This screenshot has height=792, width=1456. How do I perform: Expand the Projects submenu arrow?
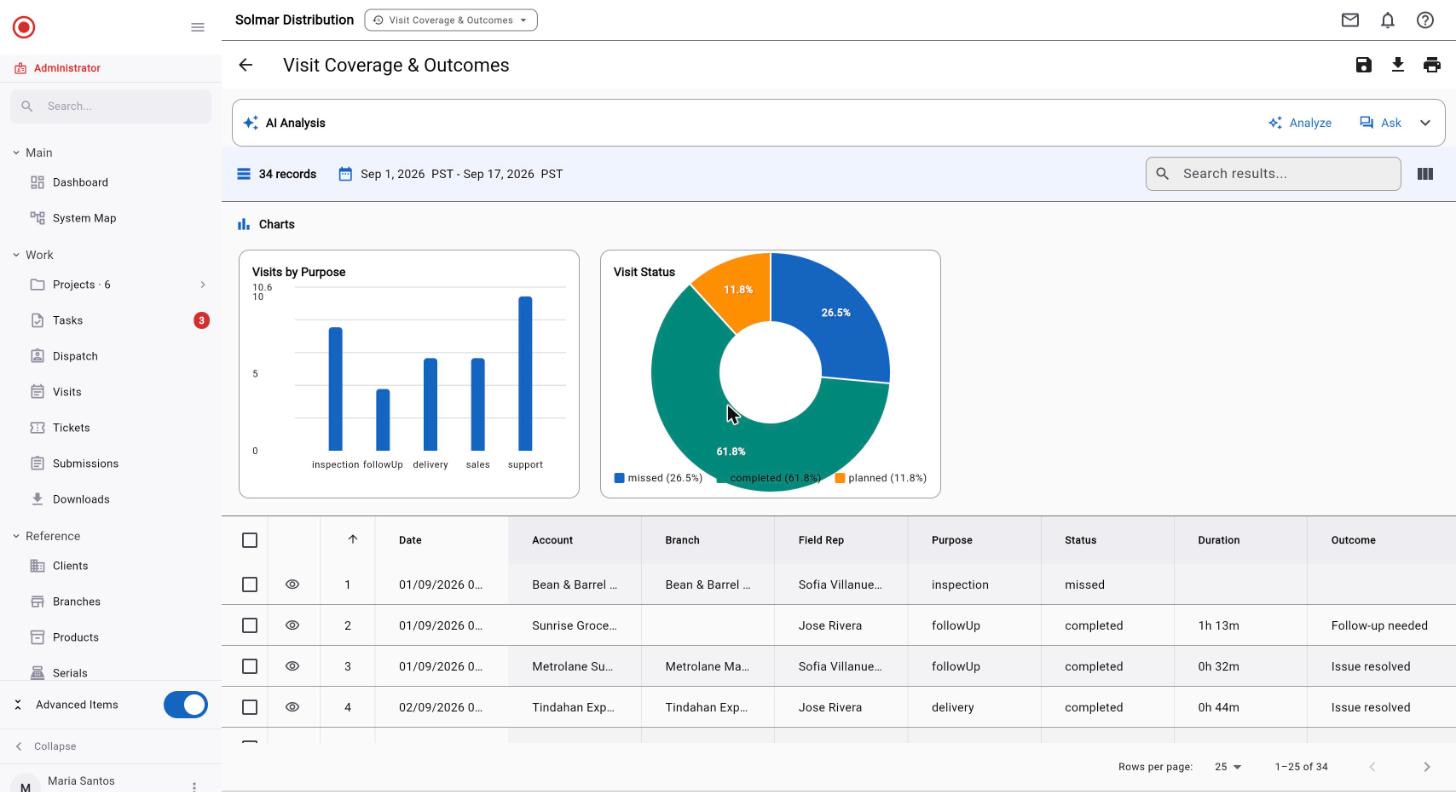click(x=203, y=285)
